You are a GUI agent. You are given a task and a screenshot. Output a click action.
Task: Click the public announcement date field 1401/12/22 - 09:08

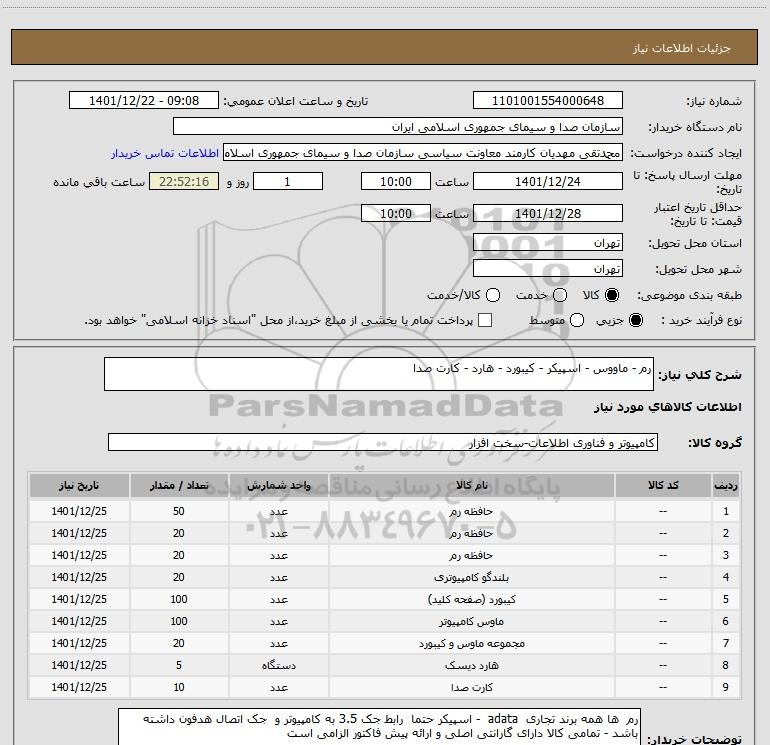(144, 101)
